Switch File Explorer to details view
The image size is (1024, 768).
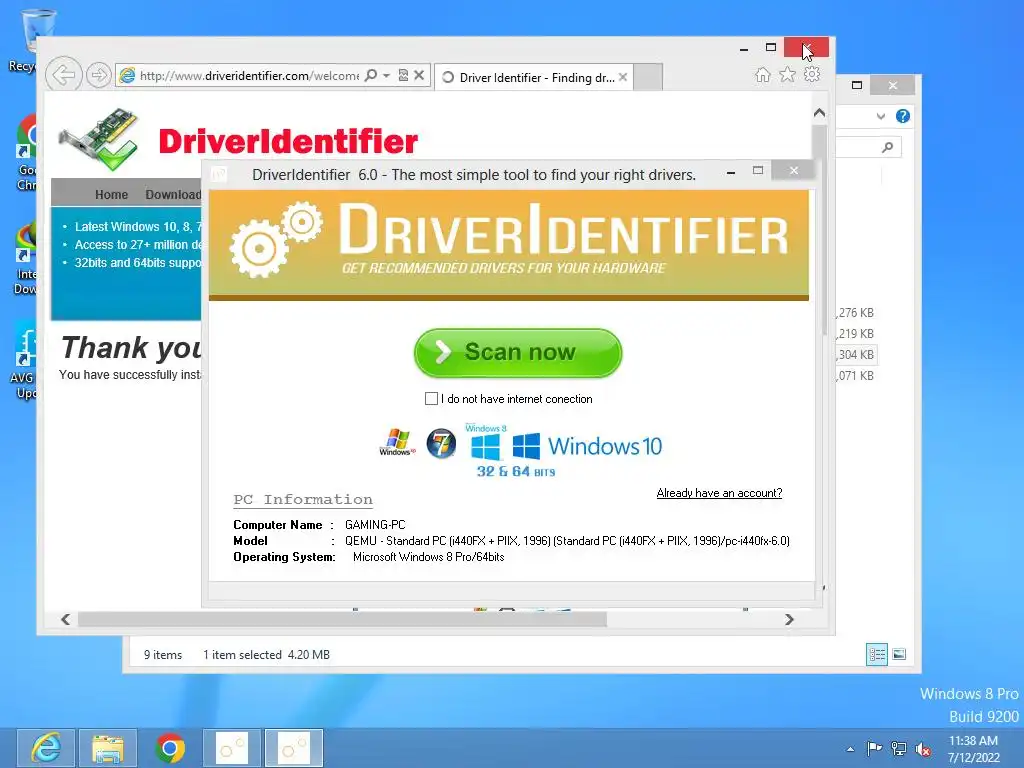[x=876, y=654]
